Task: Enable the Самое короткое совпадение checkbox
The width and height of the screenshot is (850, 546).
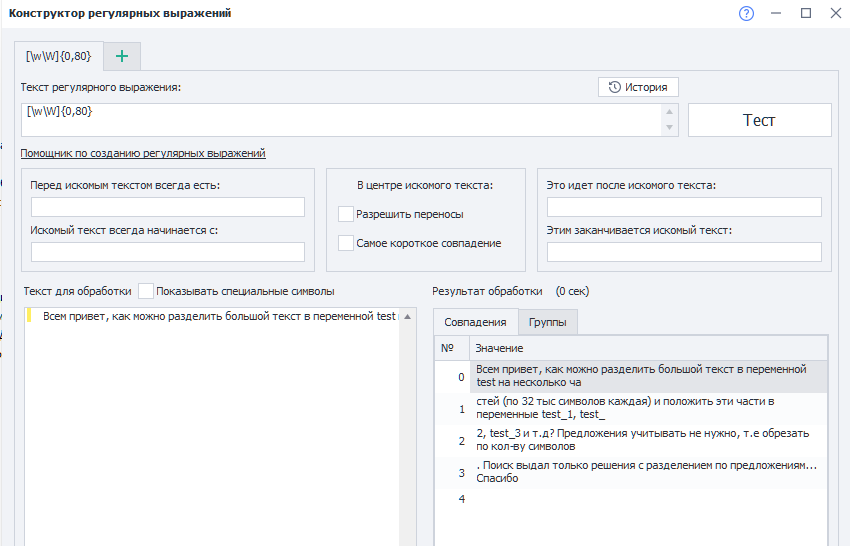Action: click(346, 243)
